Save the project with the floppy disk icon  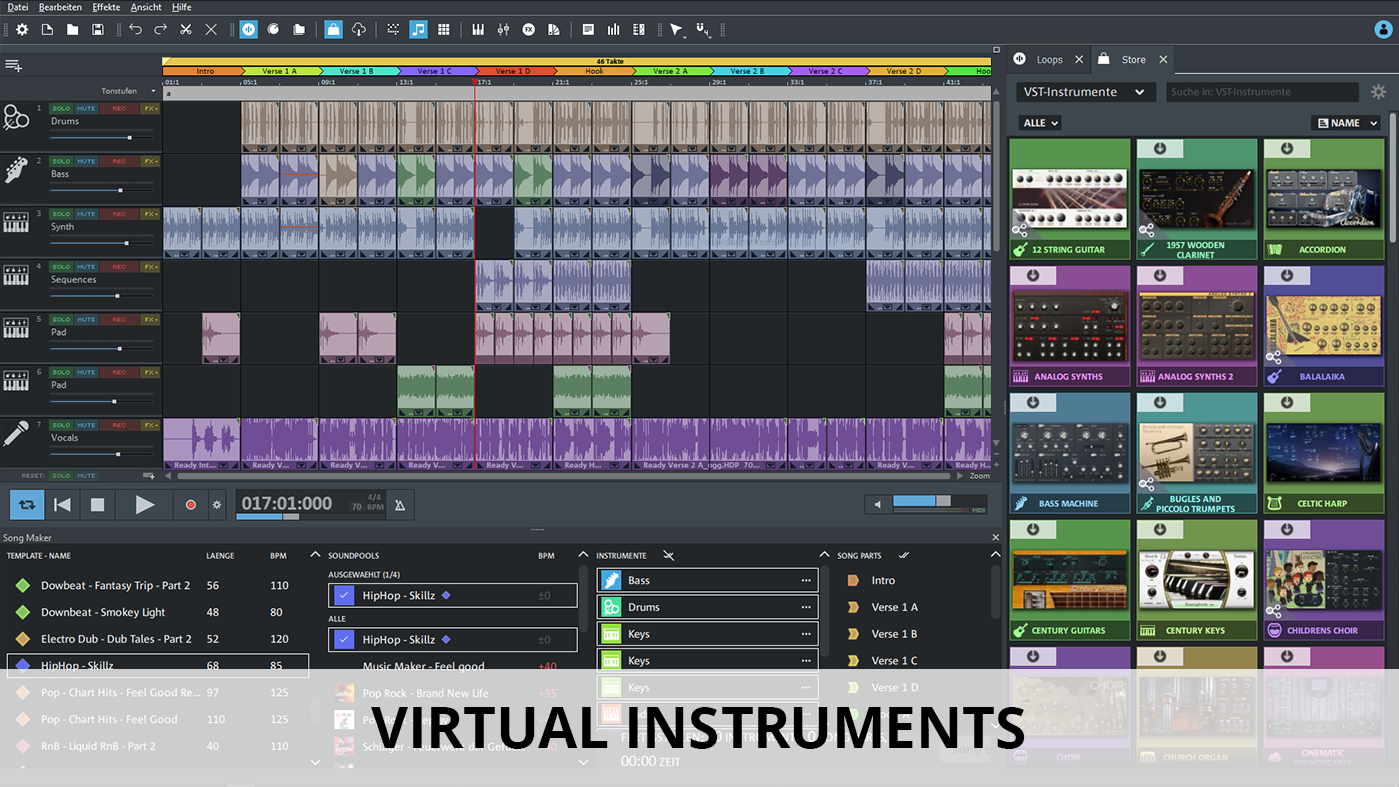tap(97, 30)
